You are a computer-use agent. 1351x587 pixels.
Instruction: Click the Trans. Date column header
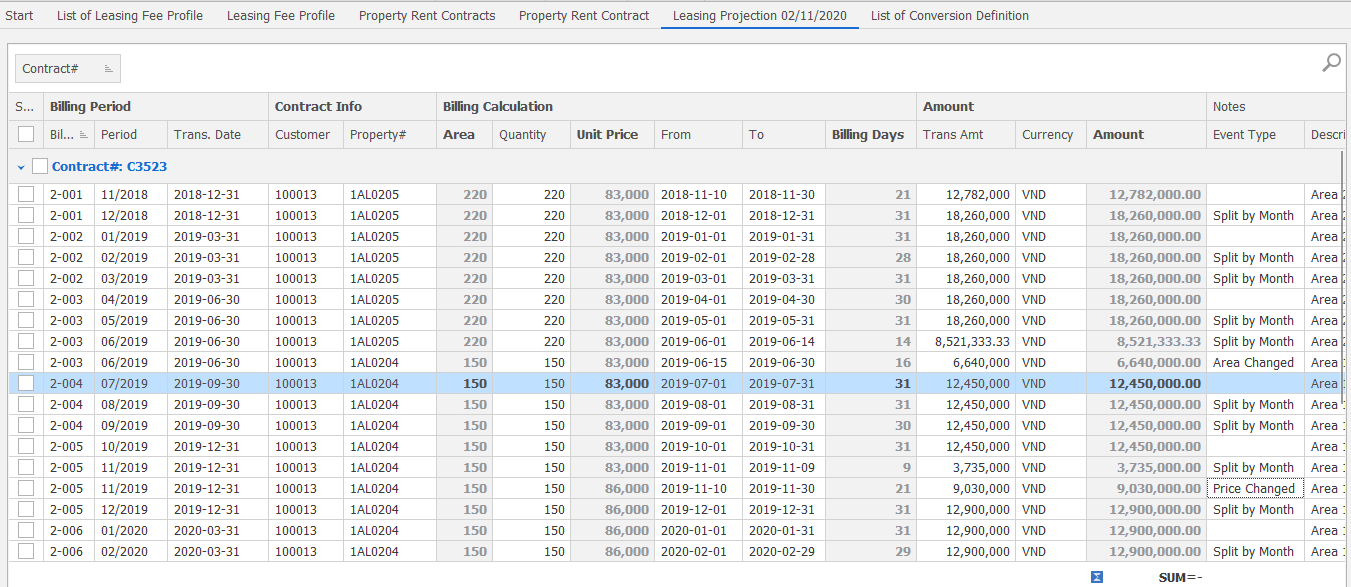(x=206, y=135)
